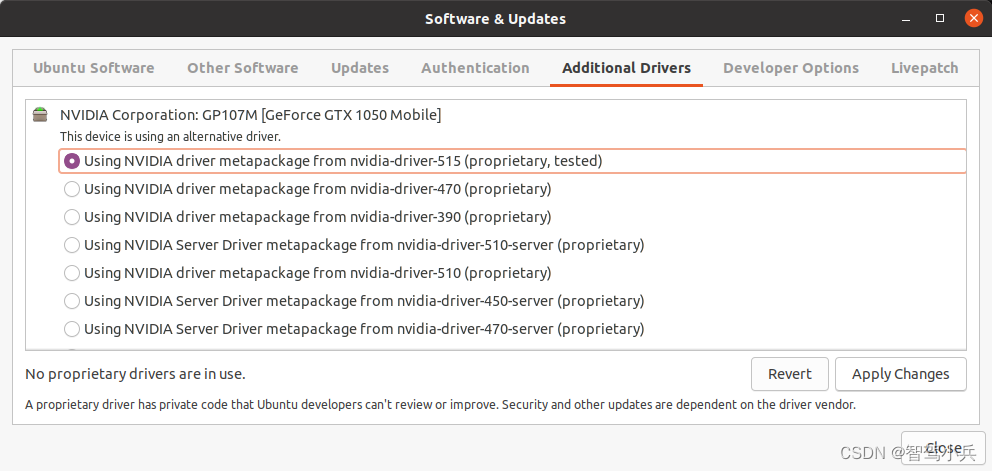Viewport: 992px width, 471px height.
Task: Pick nvidia-driver-510-server Server Driver option
Action: click(x=72, y=245)
